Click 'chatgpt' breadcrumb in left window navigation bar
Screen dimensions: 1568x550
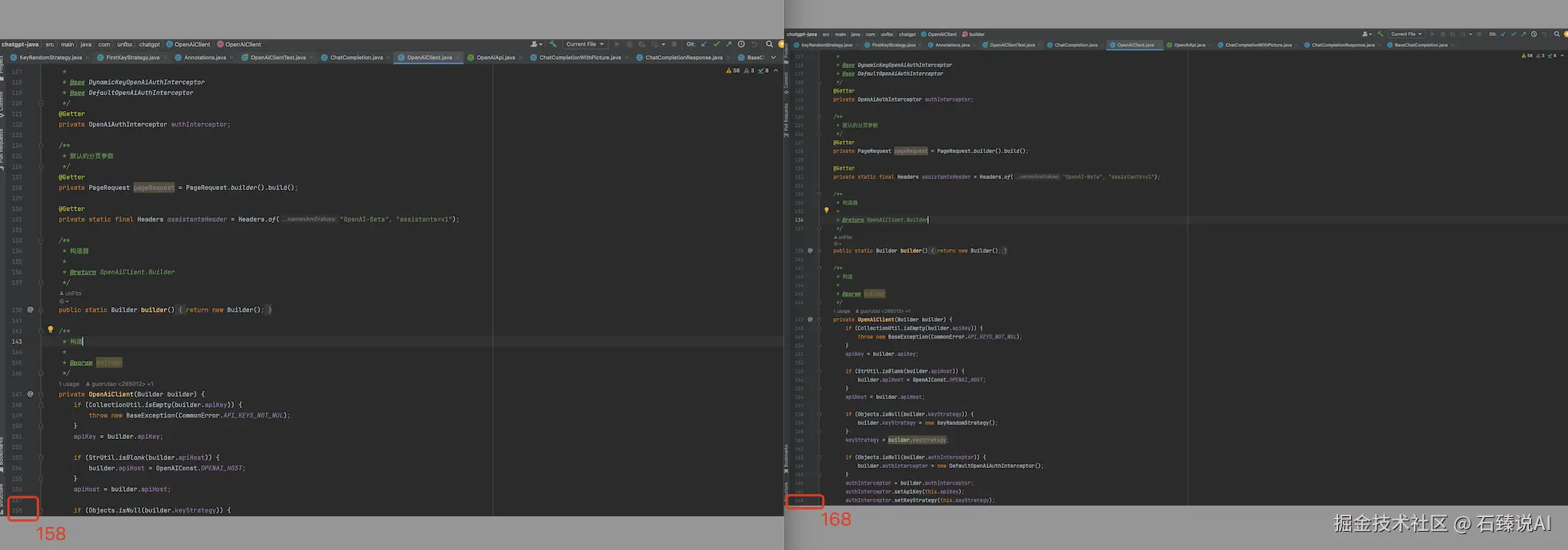(149, 44)
